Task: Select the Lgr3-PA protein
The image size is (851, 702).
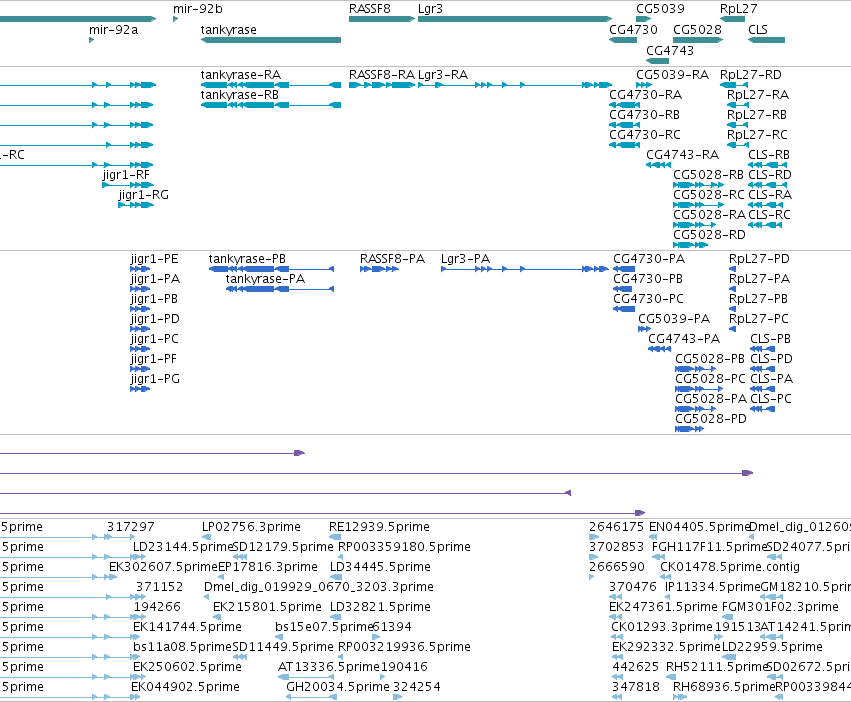Action: [524, 269]
